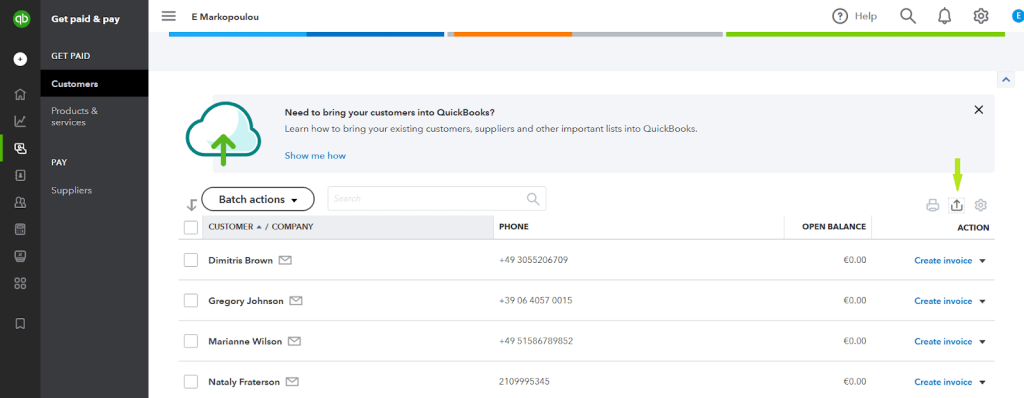Open Products & services menu item
This screenshot has width=1024, height=398.
[74, 116]
